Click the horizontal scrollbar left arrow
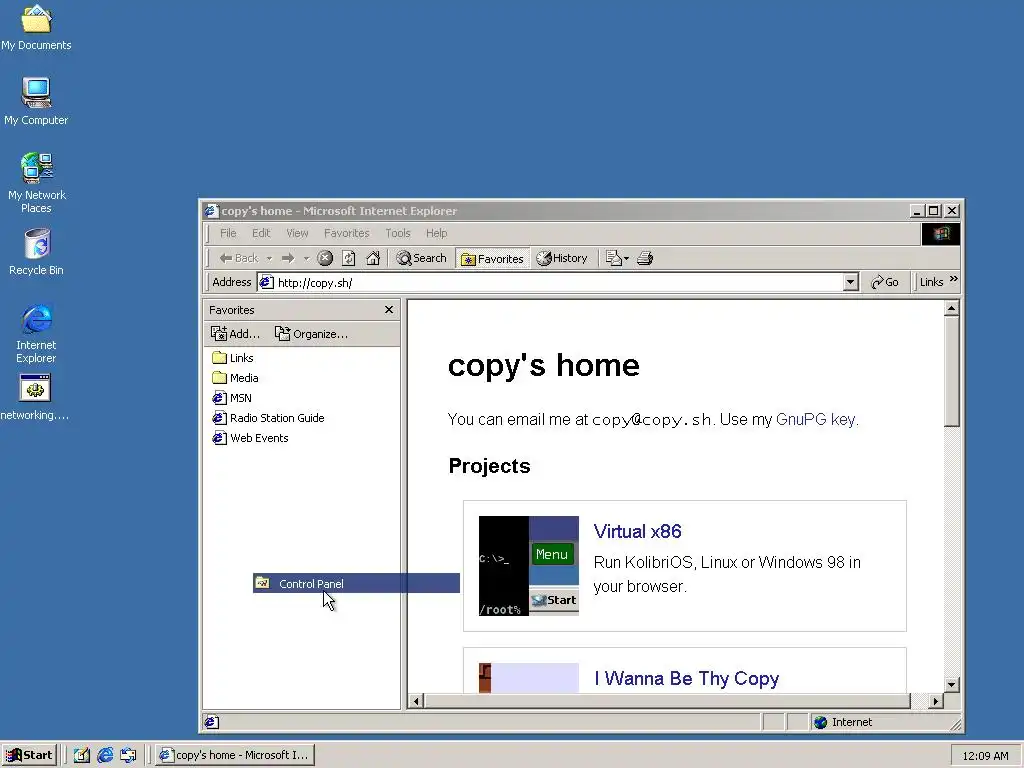1024x768 pixels. tap(416, 701)
